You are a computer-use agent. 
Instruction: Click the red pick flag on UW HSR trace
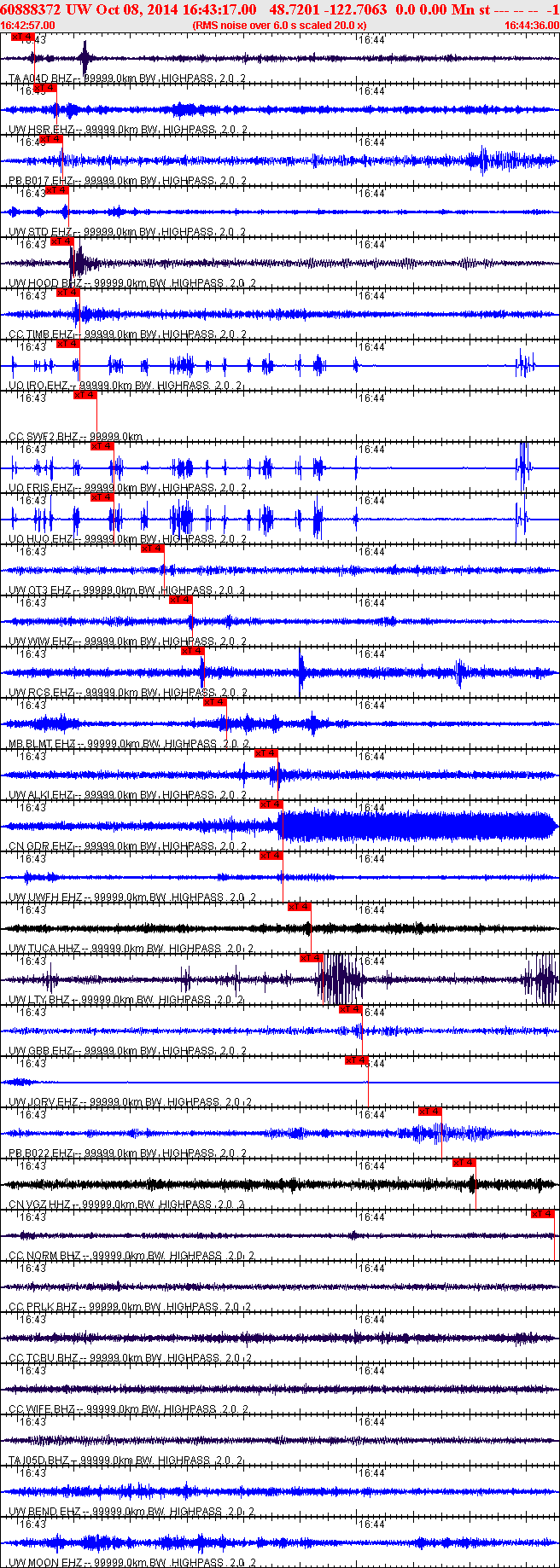[x=45, y=88]
